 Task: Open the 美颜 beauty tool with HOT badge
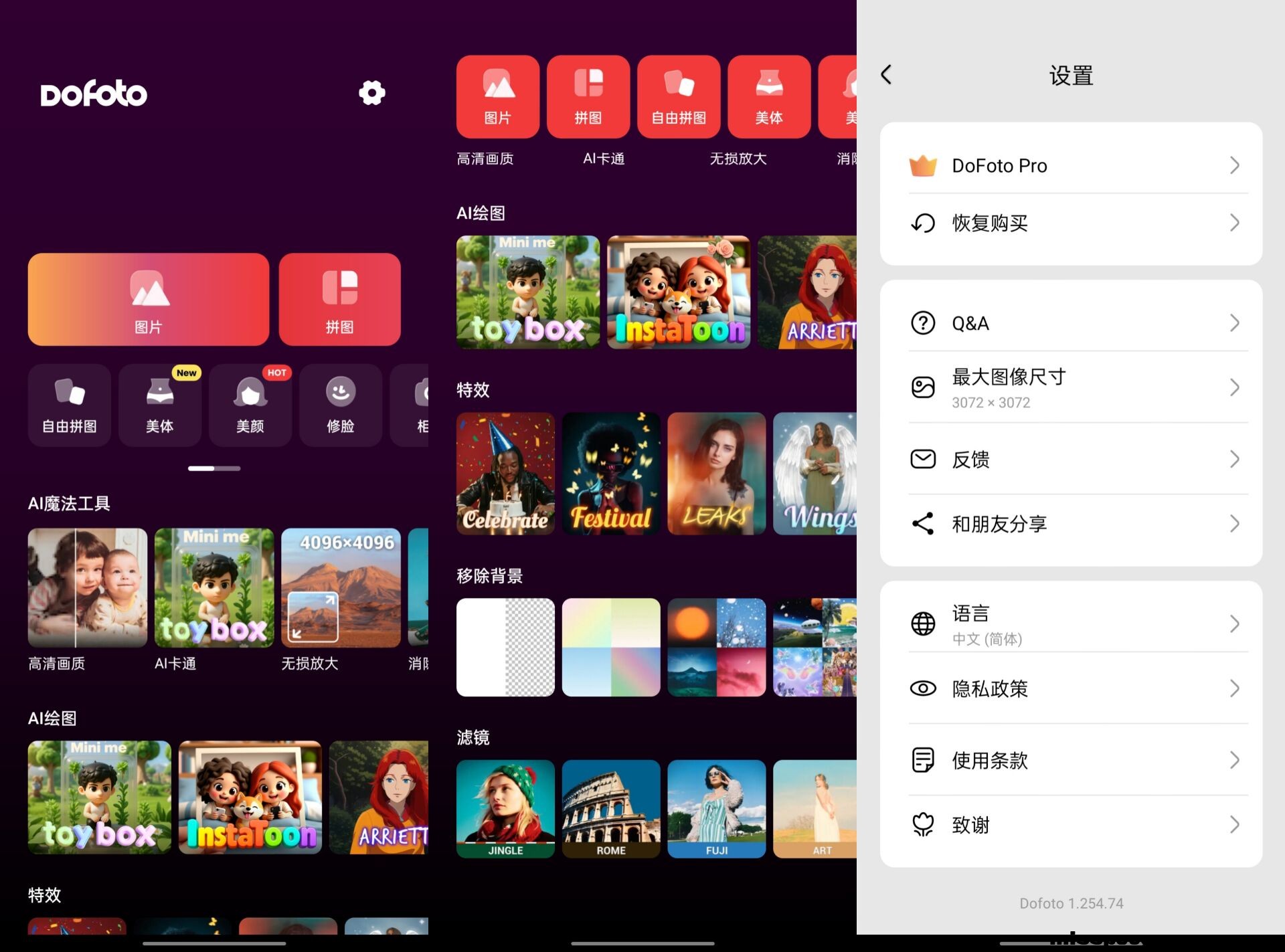[x=250, y=405]
